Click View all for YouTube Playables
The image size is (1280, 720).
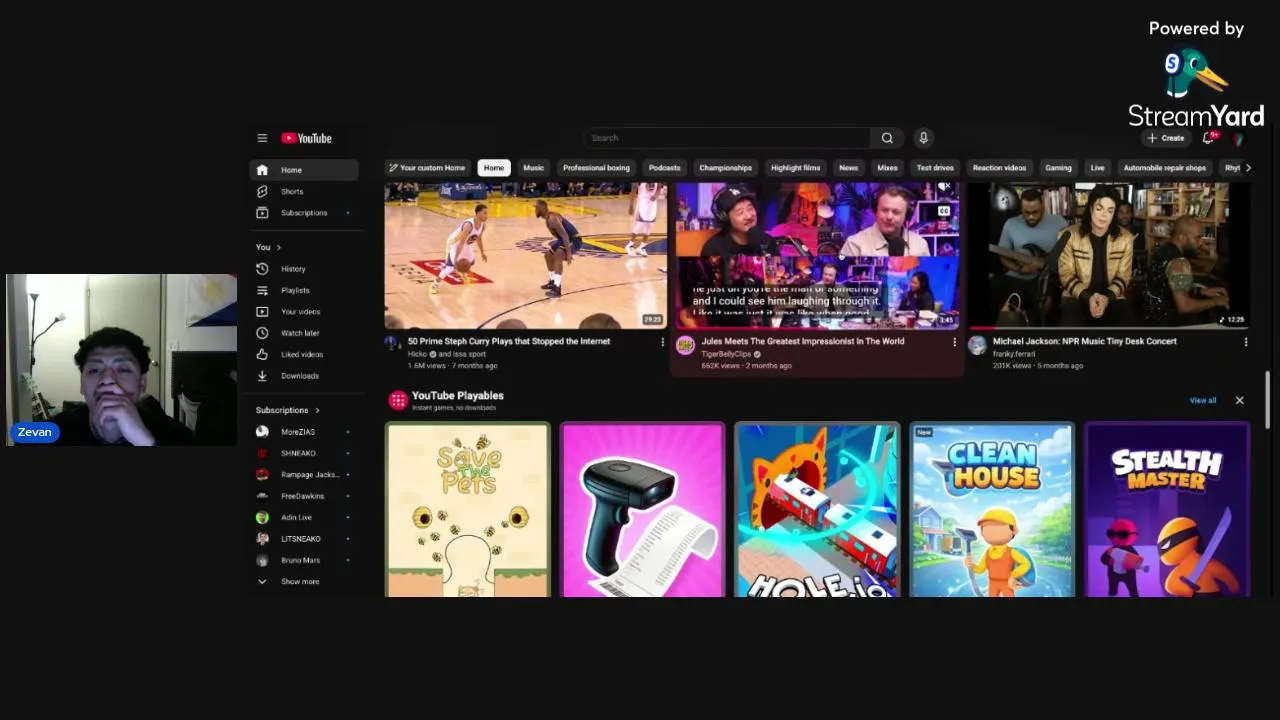click(1203, 400)
